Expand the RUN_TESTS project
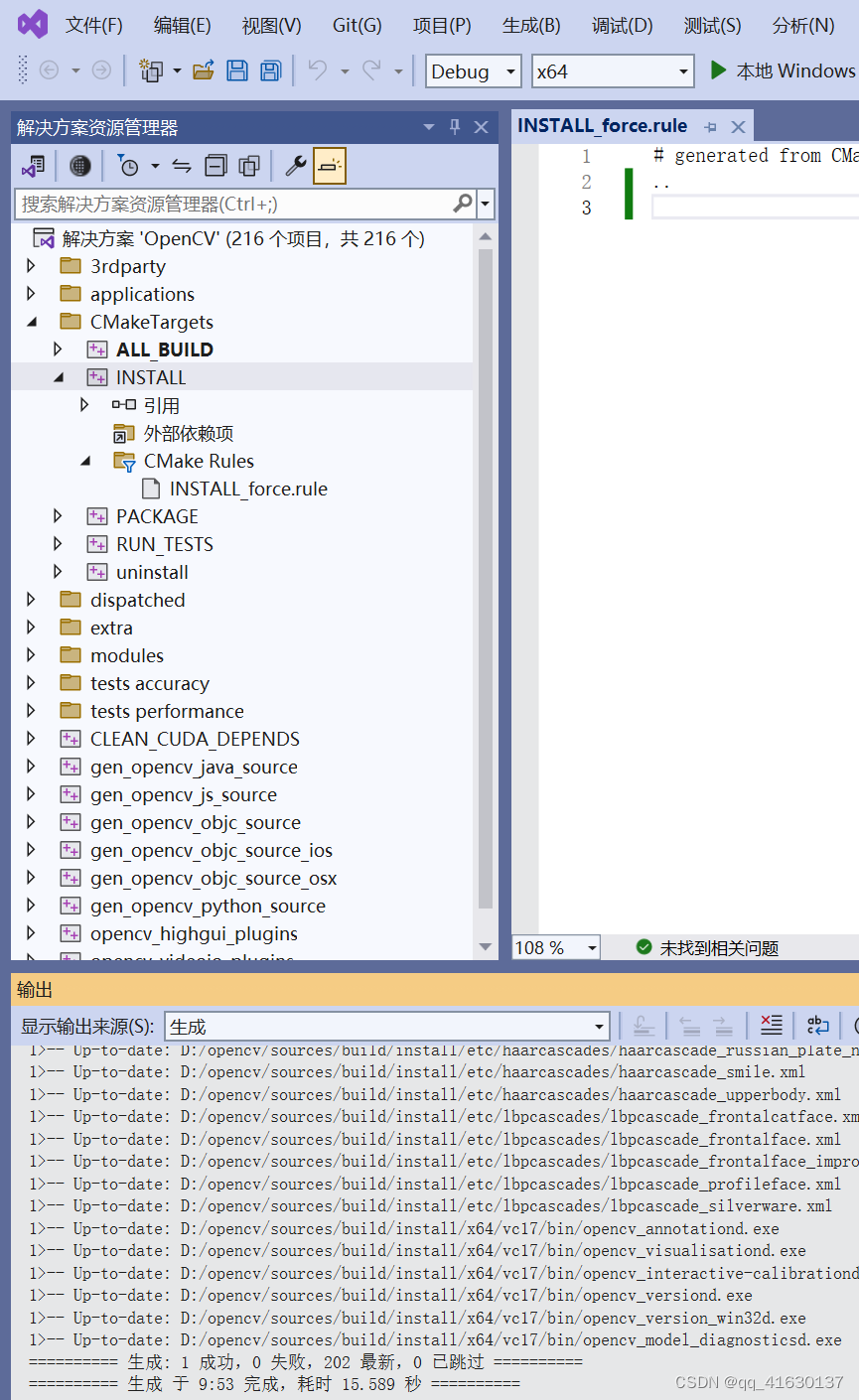The height and width of the screenshot is (1400, 859). pyautogui.click(x=58, y=544)
